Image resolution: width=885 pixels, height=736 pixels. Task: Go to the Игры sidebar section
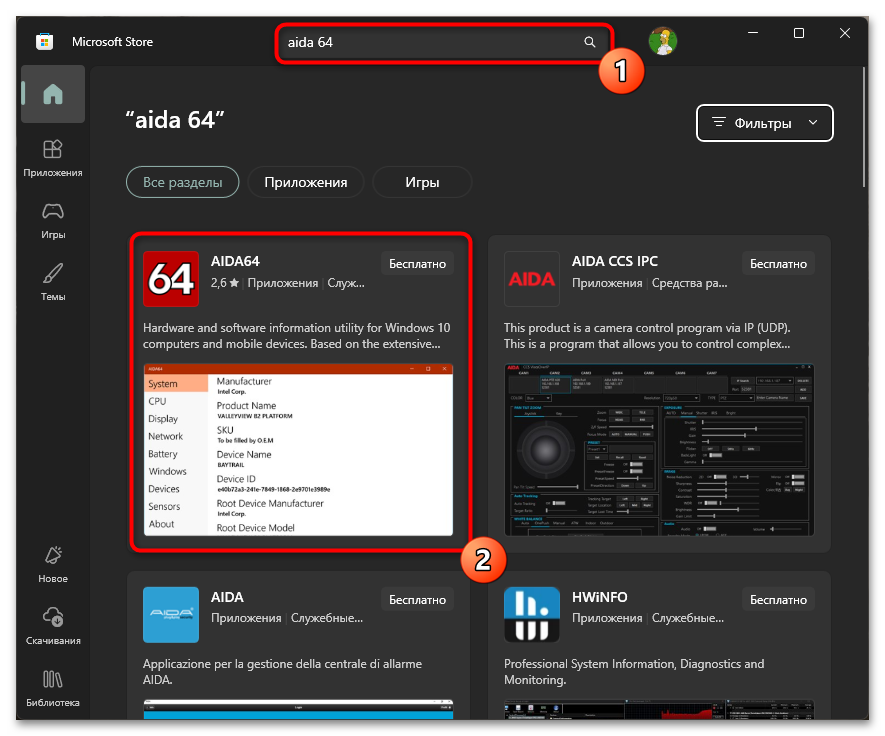point(53,220)
